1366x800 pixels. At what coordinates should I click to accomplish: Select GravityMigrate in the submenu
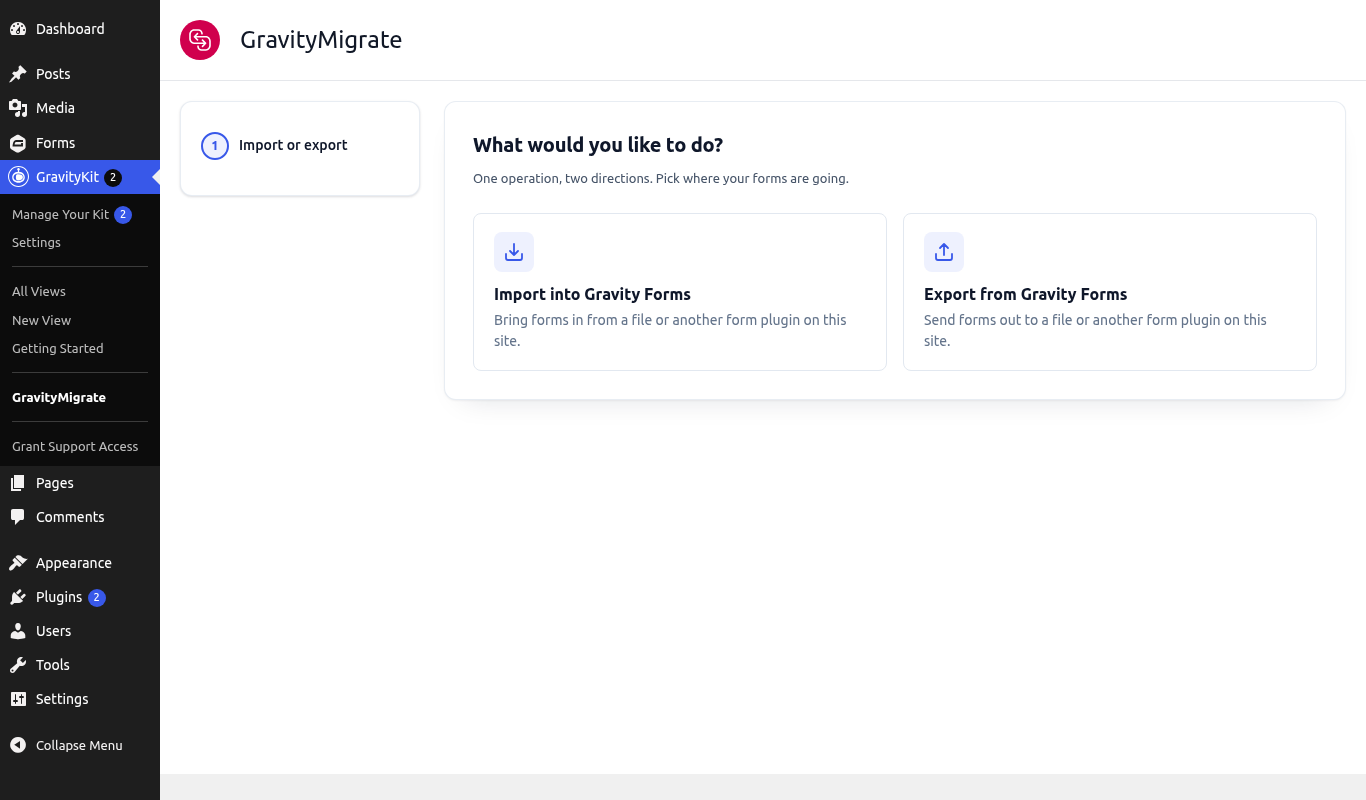click(80, 397)
